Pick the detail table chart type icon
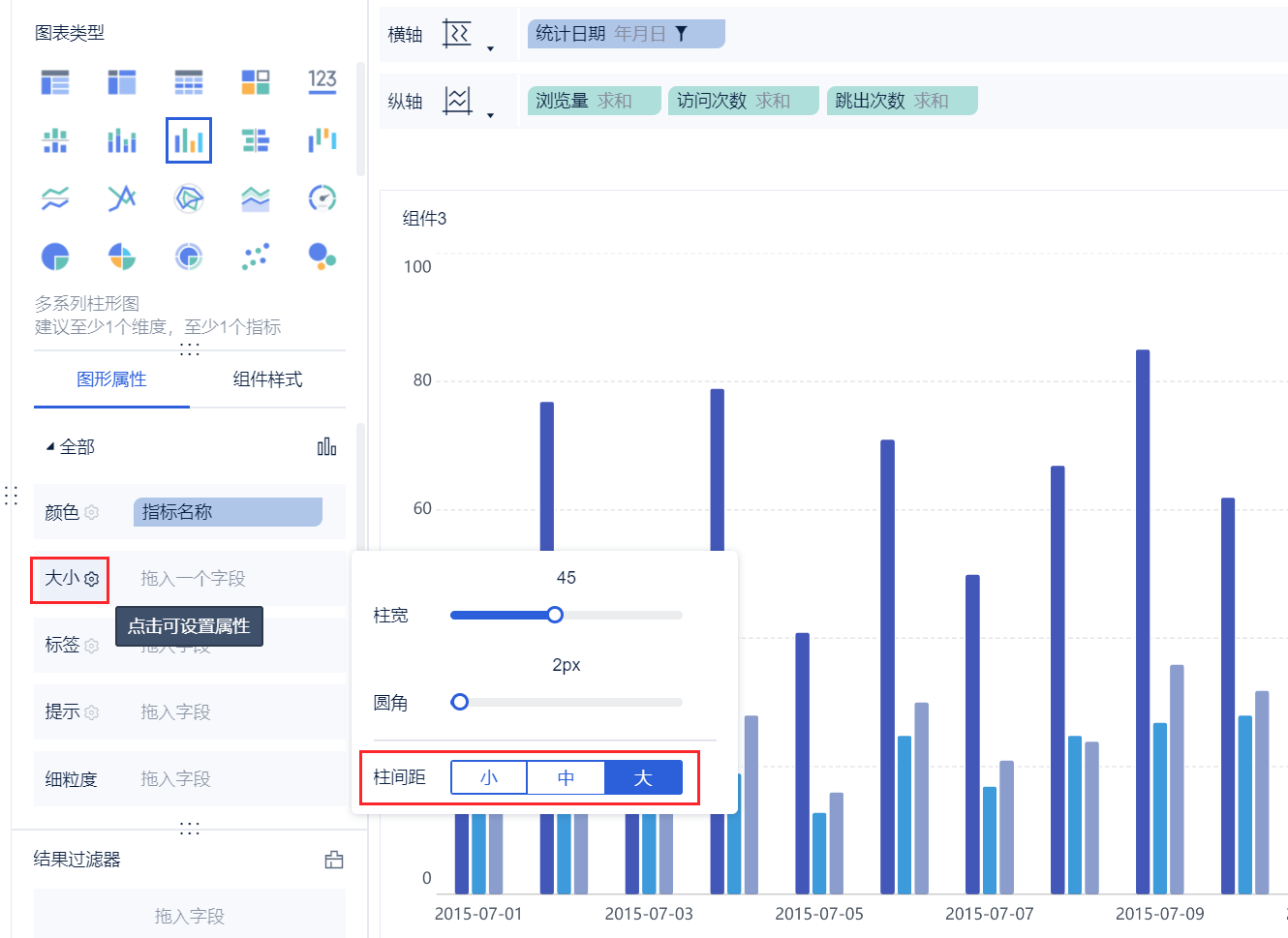1288x938 pixels. [189, 82]
